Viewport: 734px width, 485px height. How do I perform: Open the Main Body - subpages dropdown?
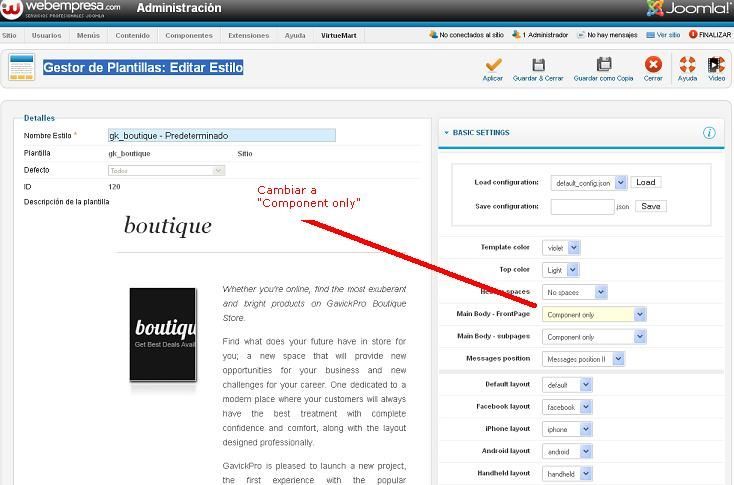point(594,337)
